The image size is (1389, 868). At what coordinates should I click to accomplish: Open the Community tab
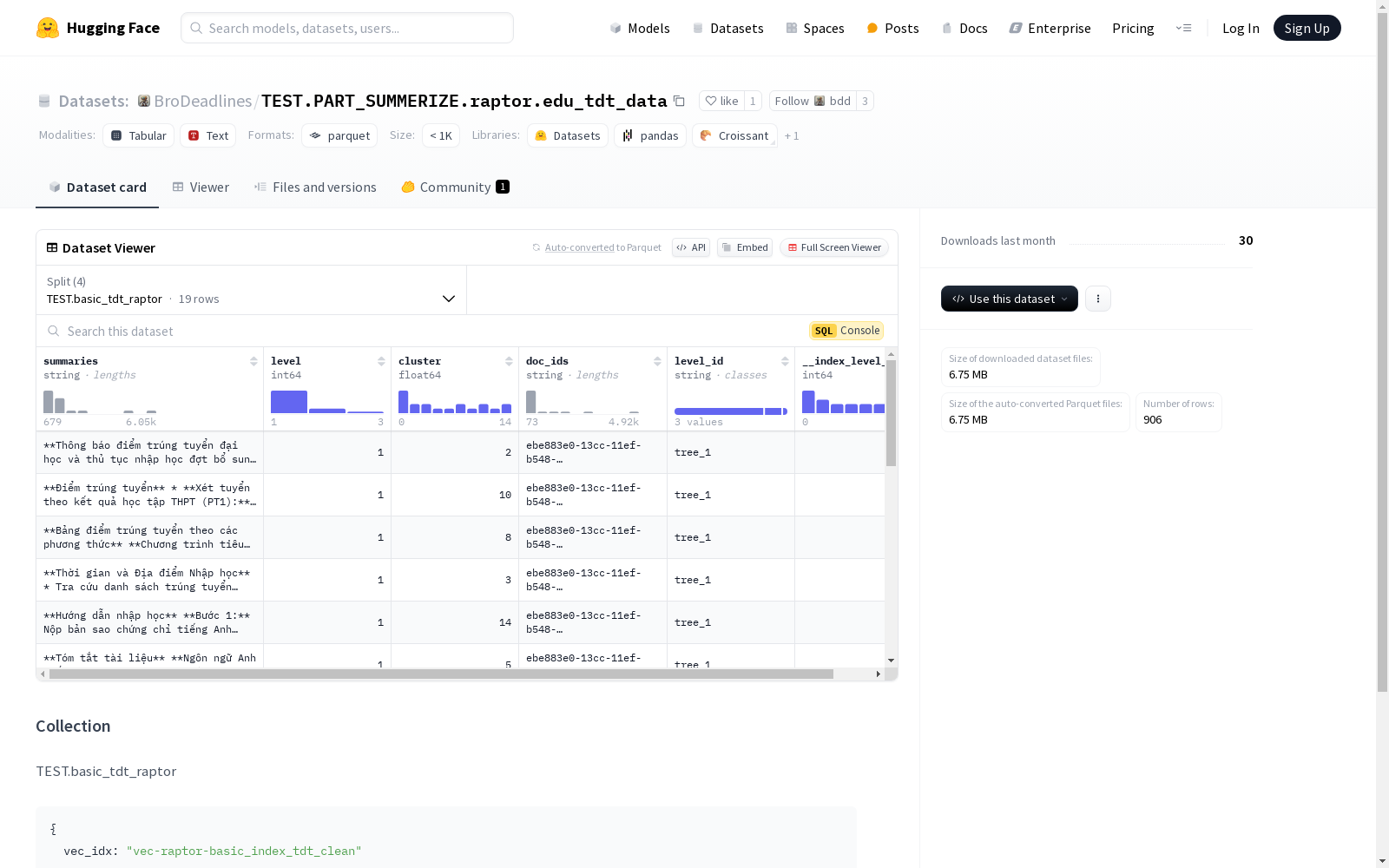(455, 187)
